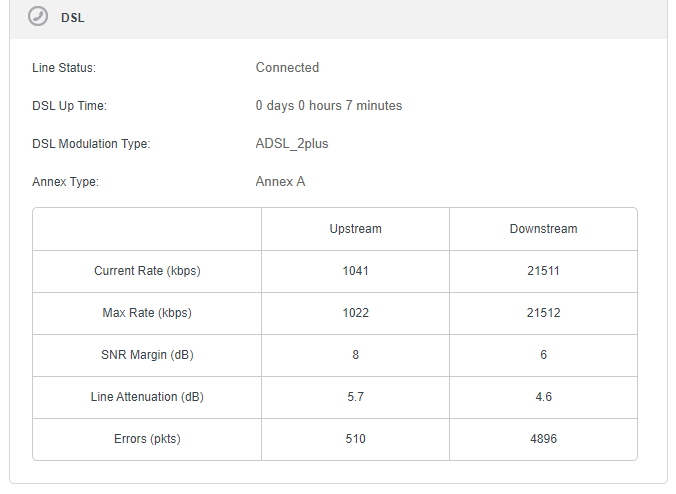Click the Current Rate (kbps) row label
676x494 pixels.
[147, 271]
